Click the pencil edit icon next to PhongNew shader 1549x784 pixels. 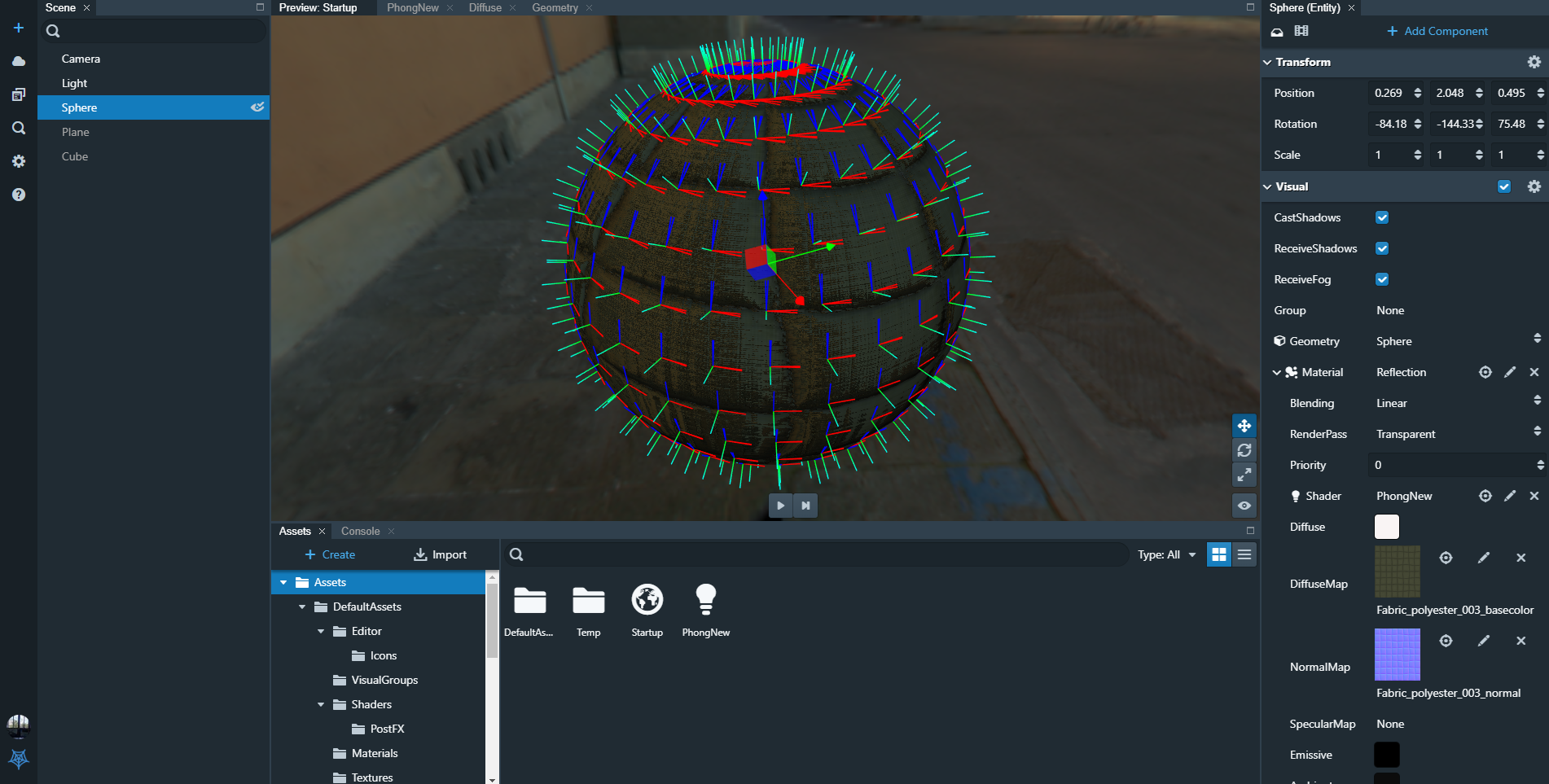(x=1510, y=495)
